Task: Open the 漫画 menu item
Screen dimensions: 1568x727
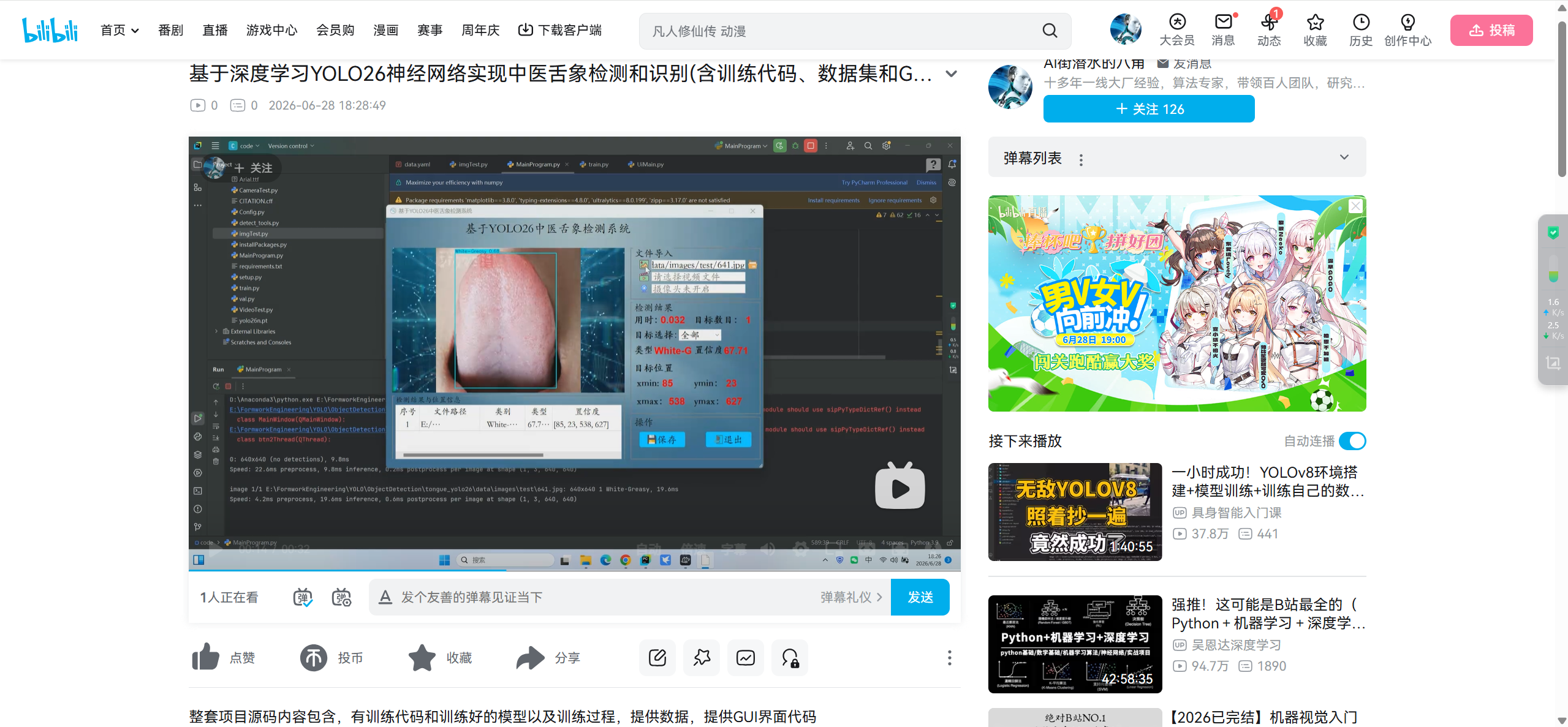Action: 386,30
